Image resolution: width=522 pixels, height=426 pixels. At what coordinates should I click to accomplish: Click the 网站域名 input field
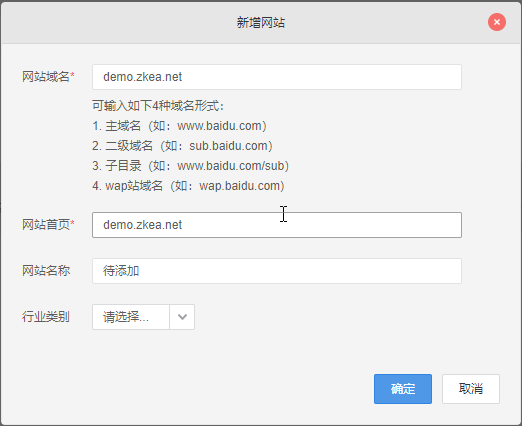point(277,77)
